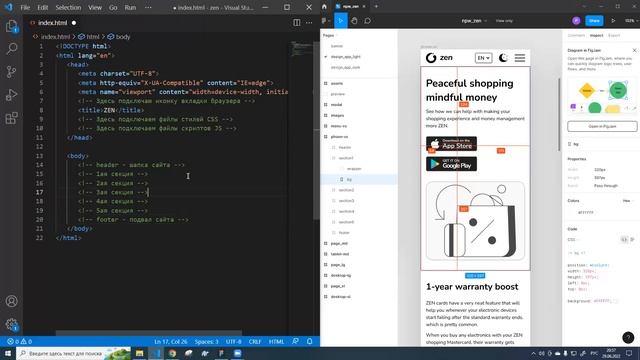Screen dimensions: 640x360
Task: Click the hamburger menu in the zen design
Action: point(520,58)
